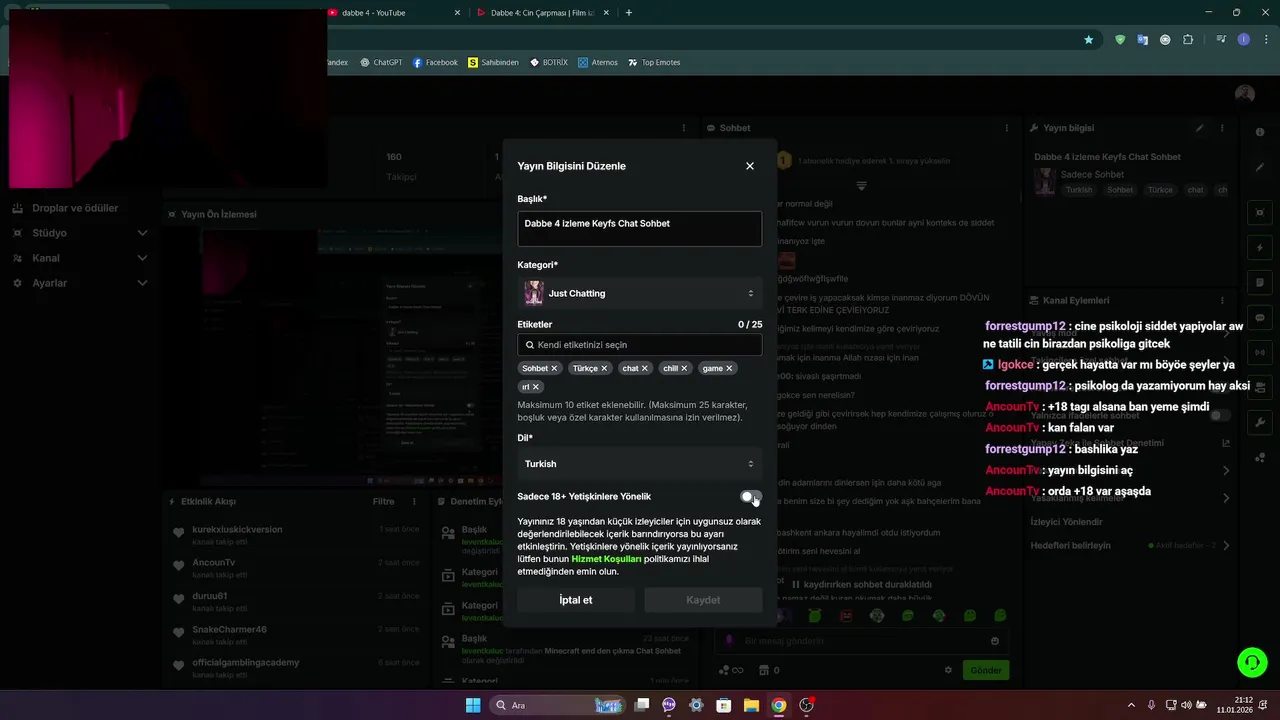
Task: Expand the Hedefleri belirleyin row chevron
Action: [1226, 546]
